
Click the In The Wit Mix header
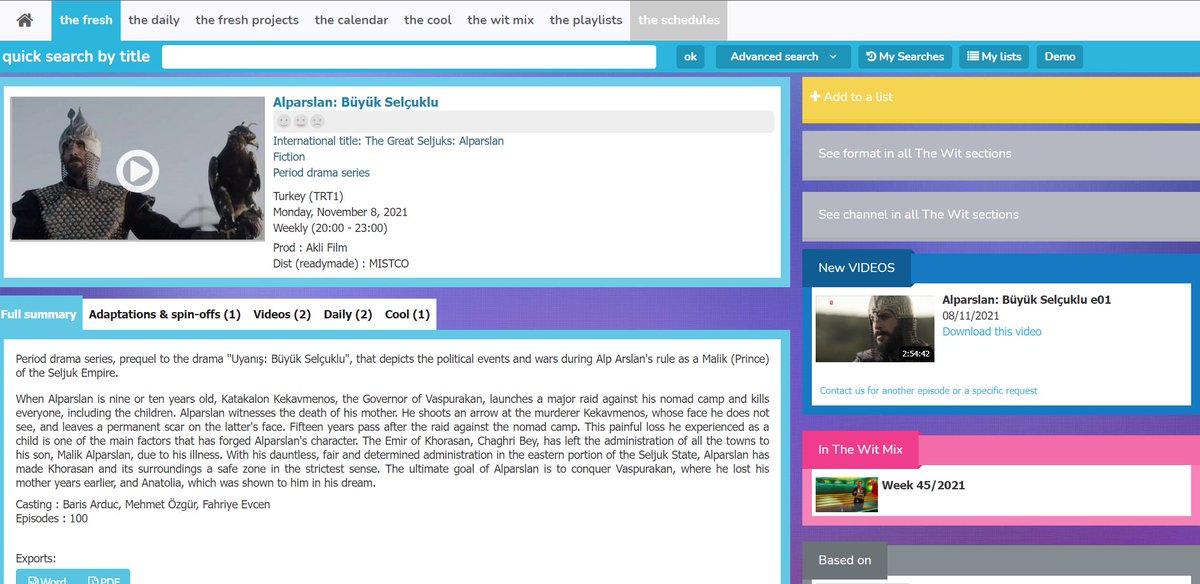[860, 450]
